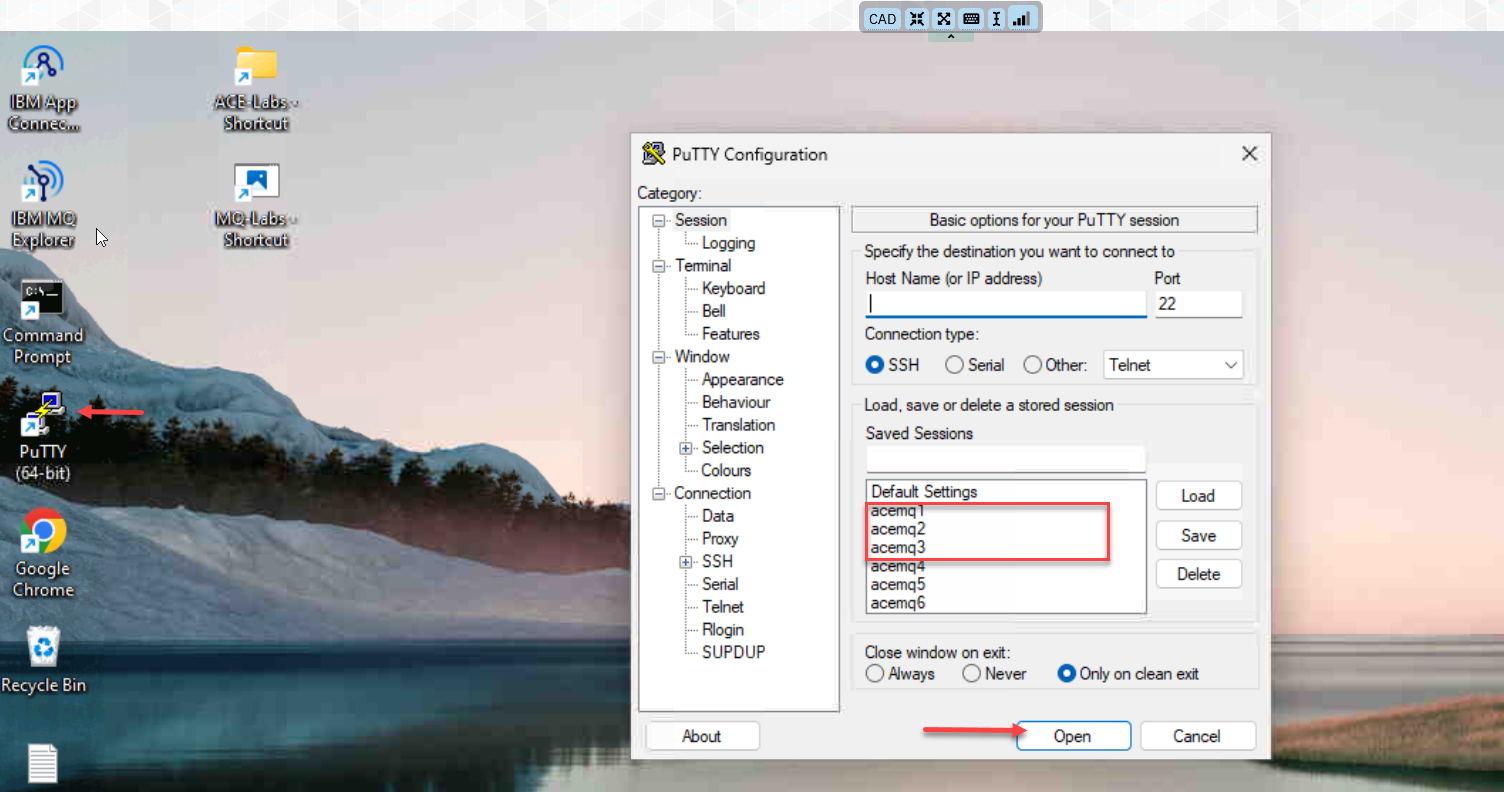Screen dimensions: 1504x792
Task: Select the Command Prompt desktop shortcut
Action: 43,321
